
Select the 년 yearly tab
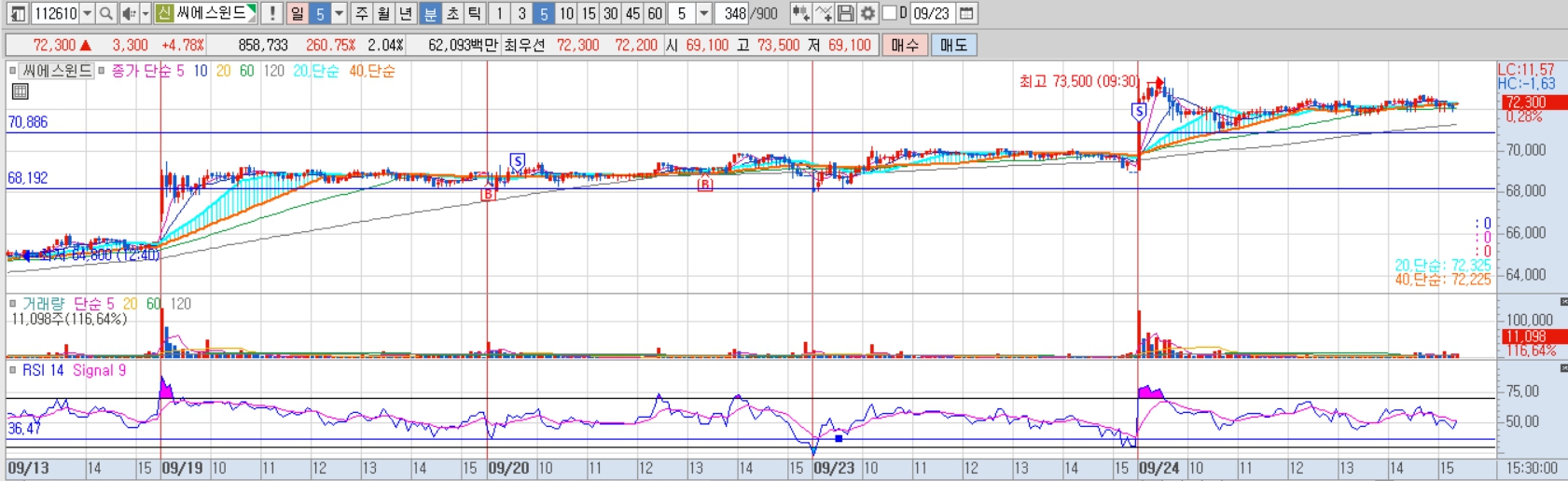click(x=407, y=13)
